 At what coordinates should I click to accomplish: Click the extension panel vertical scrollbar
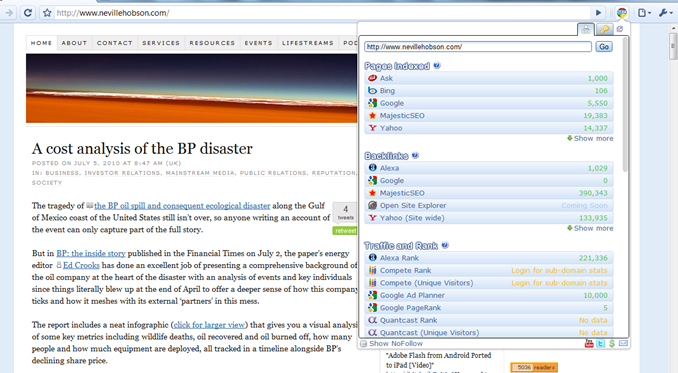(625, 105)
